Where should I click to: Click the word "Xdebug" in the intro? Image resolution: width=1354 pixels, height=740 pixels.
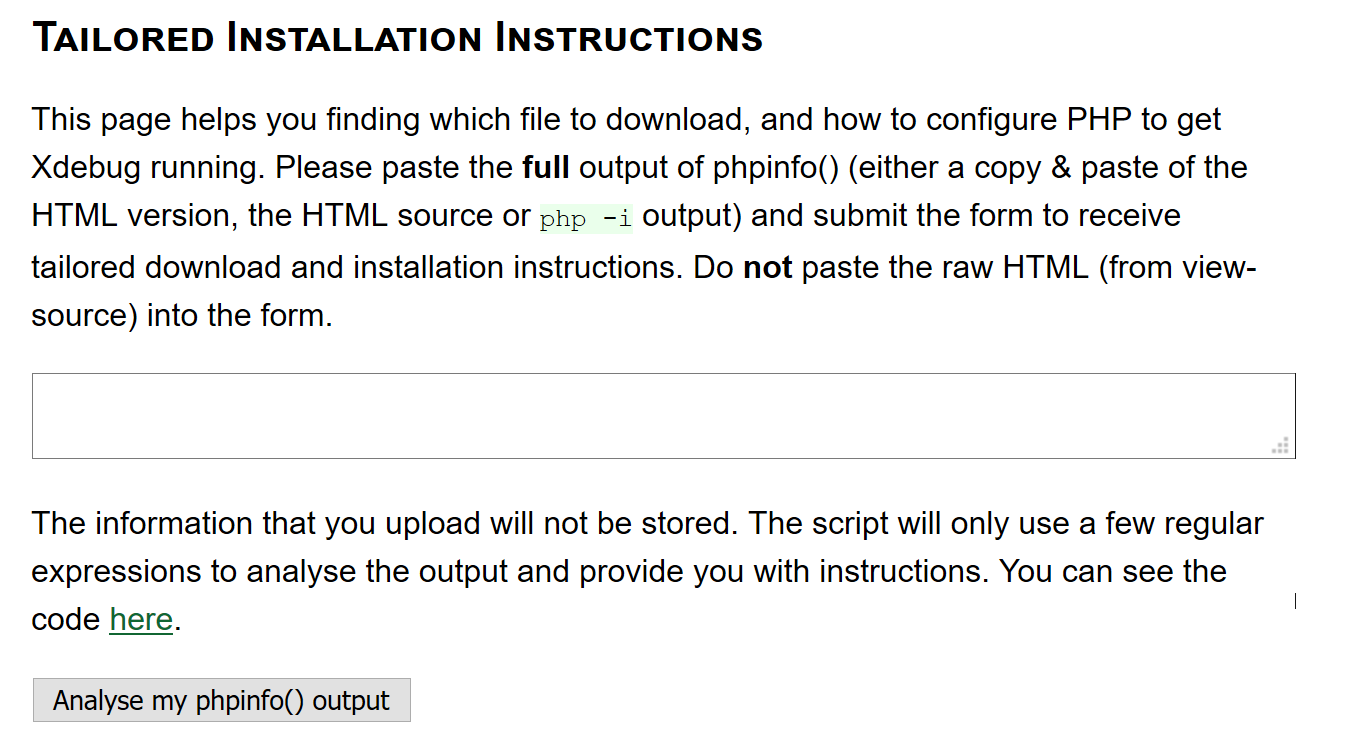[x=86, y=168]
